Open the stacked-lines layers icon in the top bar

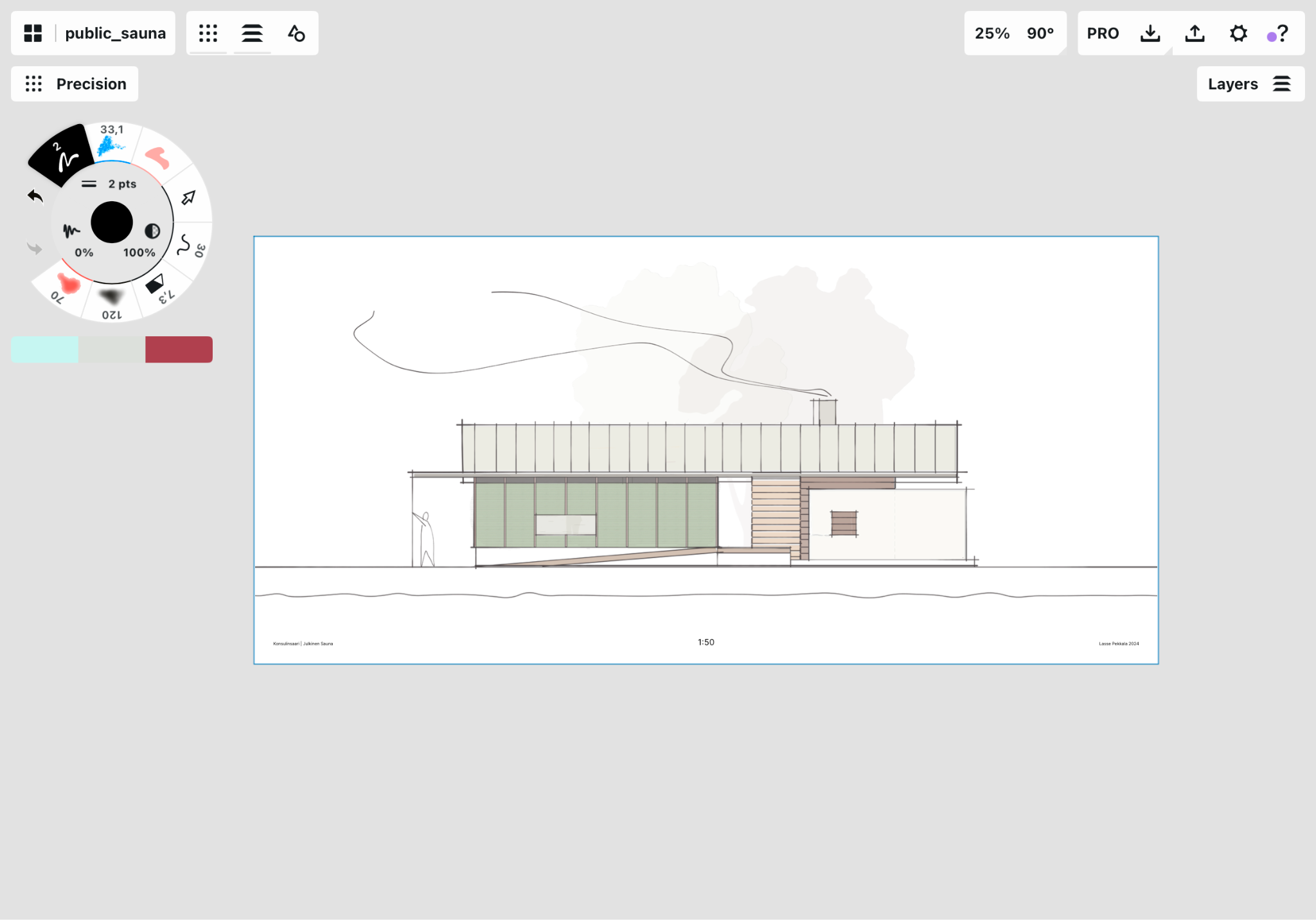coord(252,33)
